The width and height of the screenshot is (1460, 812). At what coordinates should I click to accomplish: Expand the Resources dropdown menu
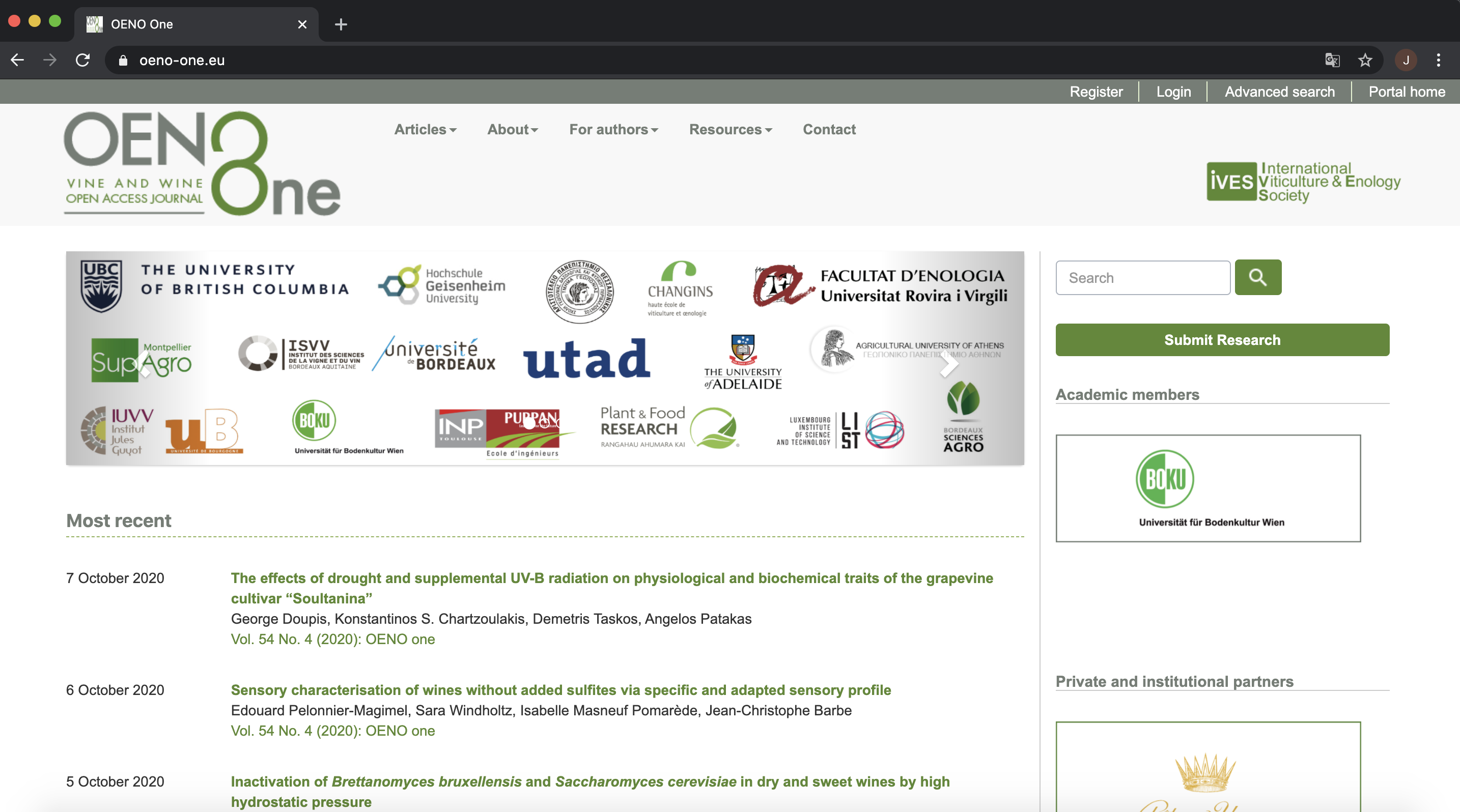[730, 130]
